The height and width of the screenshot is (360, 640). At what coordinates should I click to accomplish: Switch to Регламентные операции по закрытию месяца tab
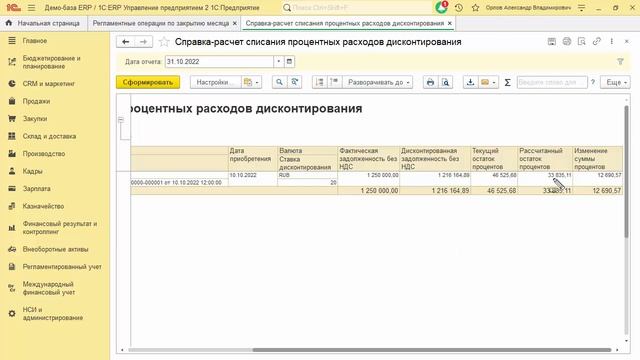(160, 23)
